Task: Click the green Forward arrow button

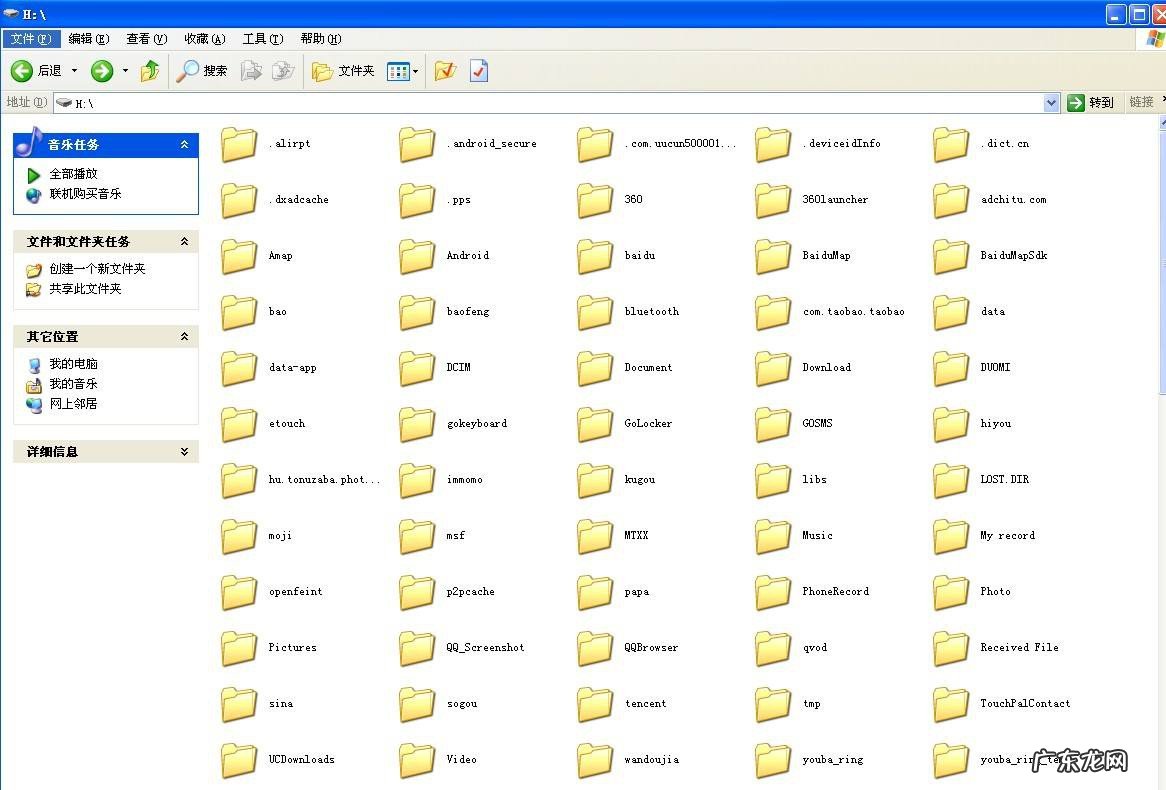Action: 102,71
